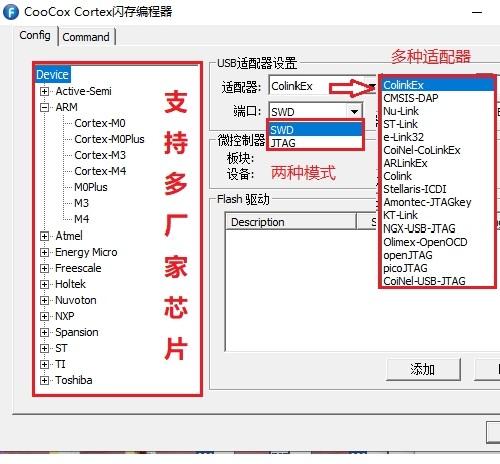
Task: Expand the NXP vendor node
Action: [44, 316]
